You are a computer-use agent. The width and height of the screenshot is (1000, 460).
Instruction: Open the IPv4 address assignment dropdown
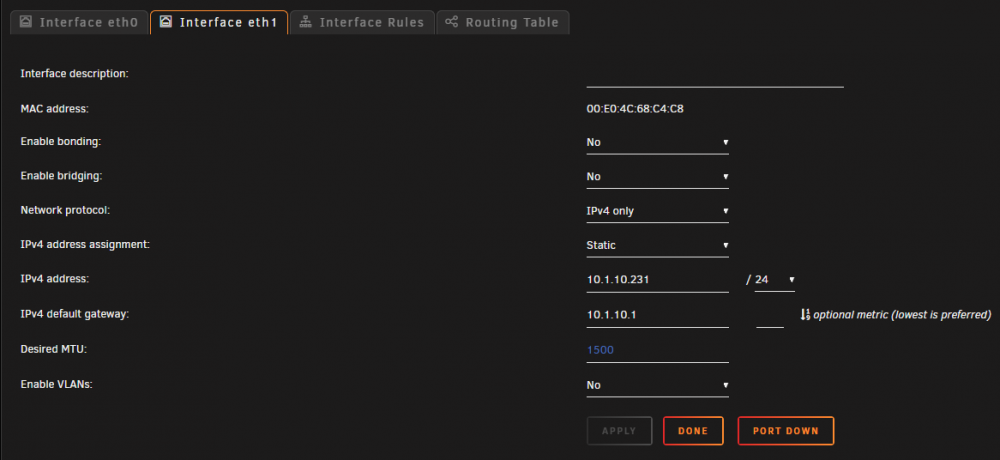(658, 246)
